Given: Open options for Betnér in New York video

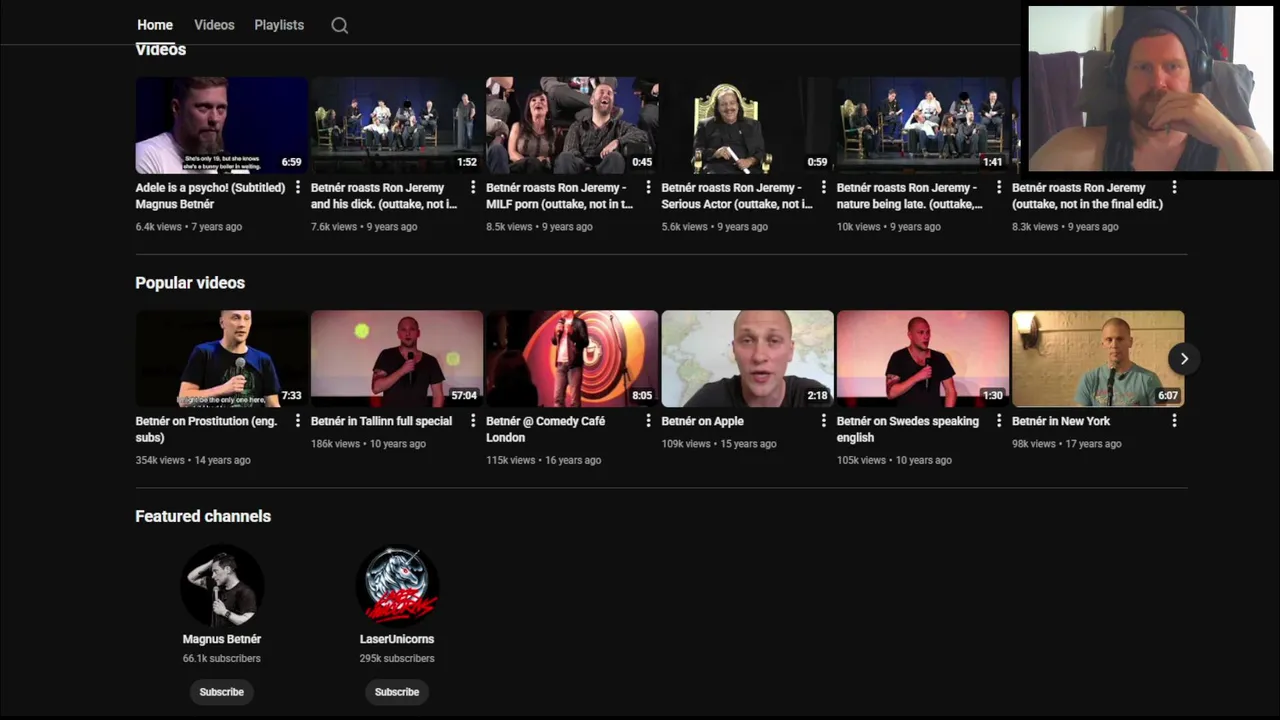Looking at the screenshot, I should (1174, 421).
